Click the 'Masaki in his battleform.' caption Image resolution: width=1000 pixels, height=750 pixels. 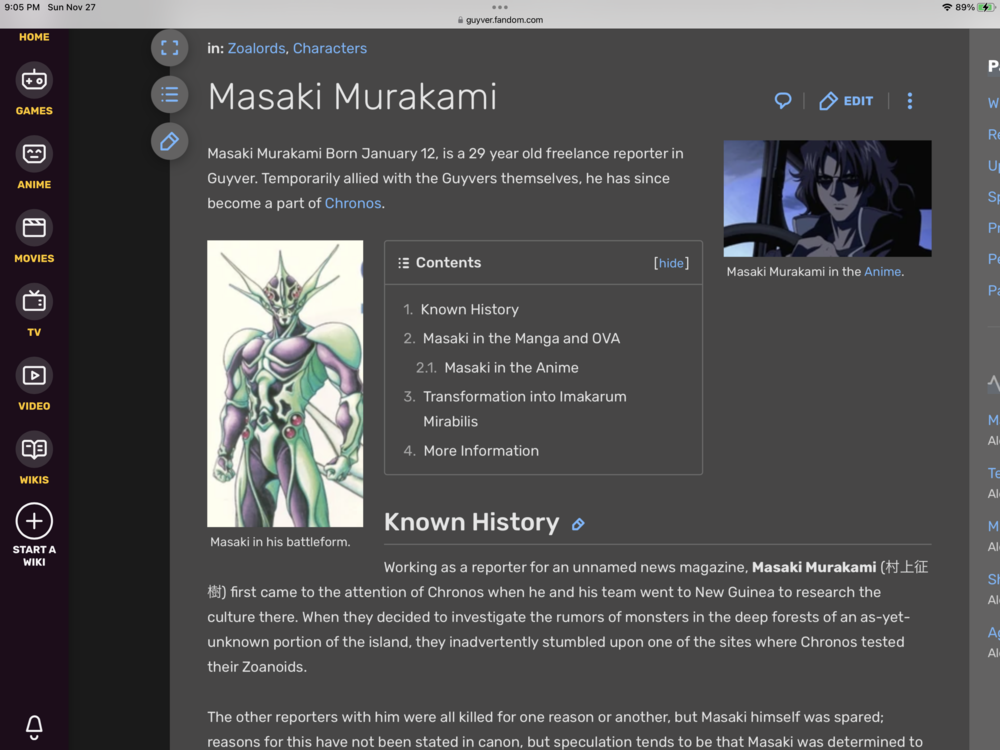pos(280,542)
